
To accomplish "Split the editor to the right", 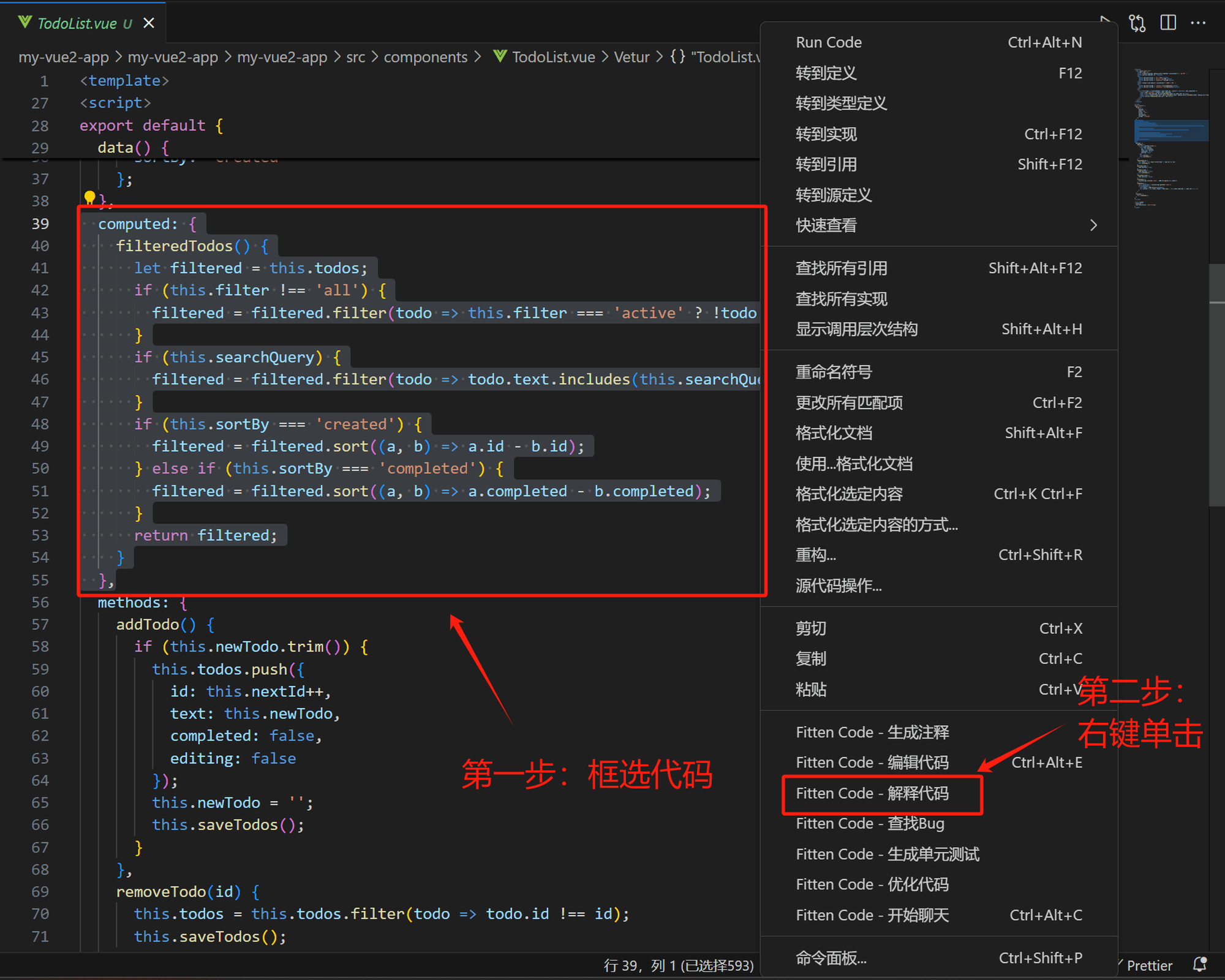I will pyautogui.click(x=1168, y=23).
